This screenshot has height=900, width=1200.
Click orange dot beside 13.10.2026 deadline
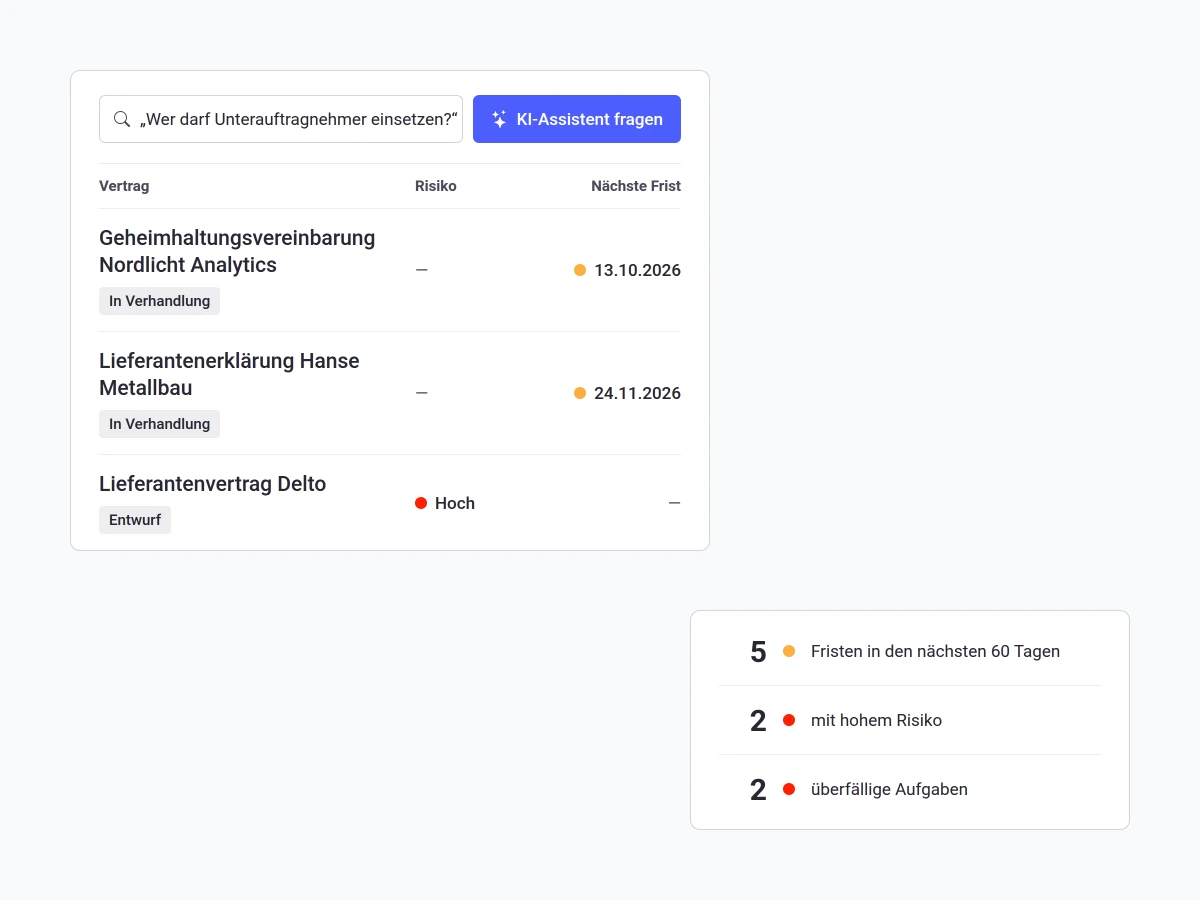580,270
